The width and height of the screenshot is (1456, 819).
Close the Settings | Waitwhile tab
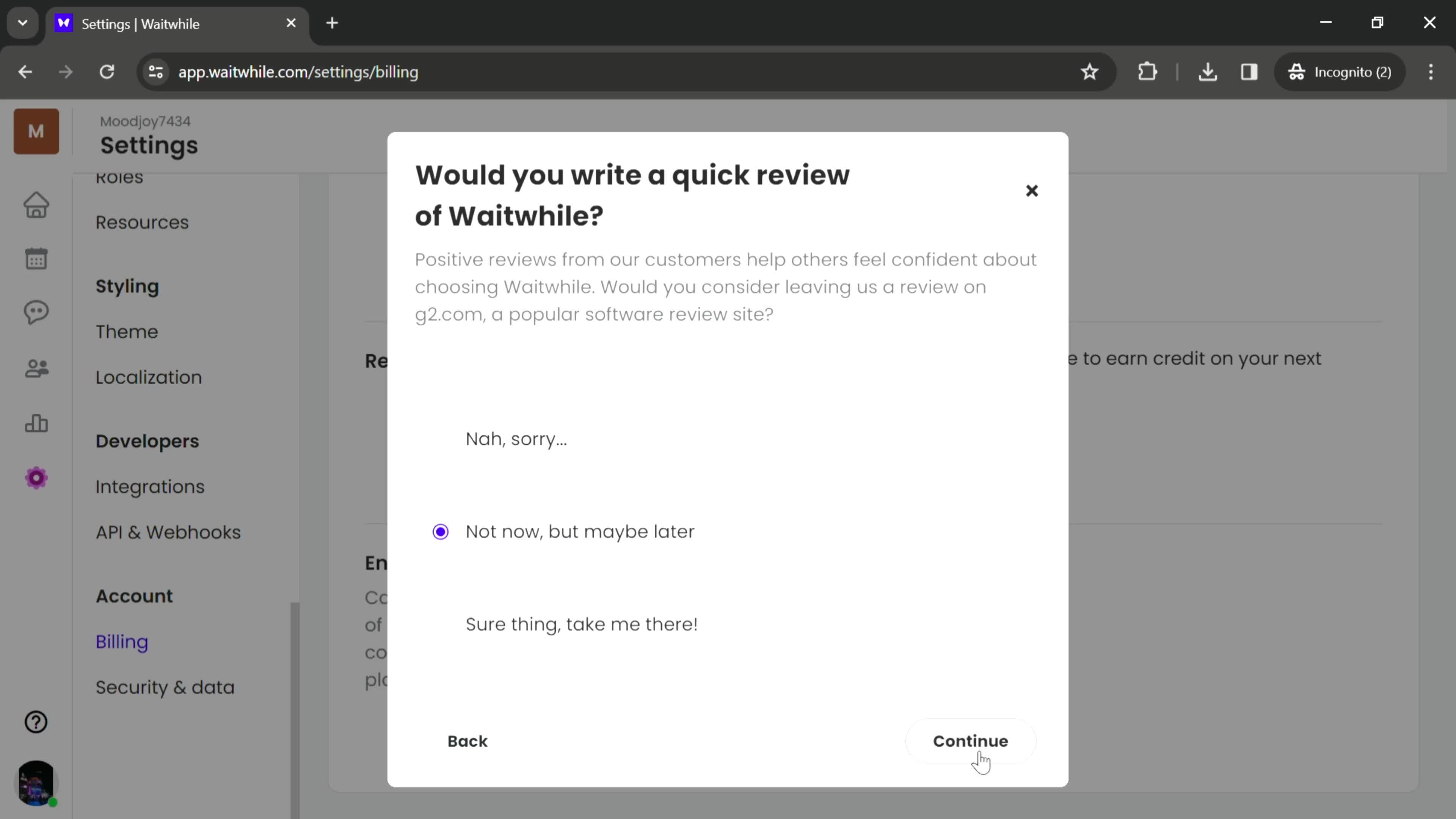(291, 23)
